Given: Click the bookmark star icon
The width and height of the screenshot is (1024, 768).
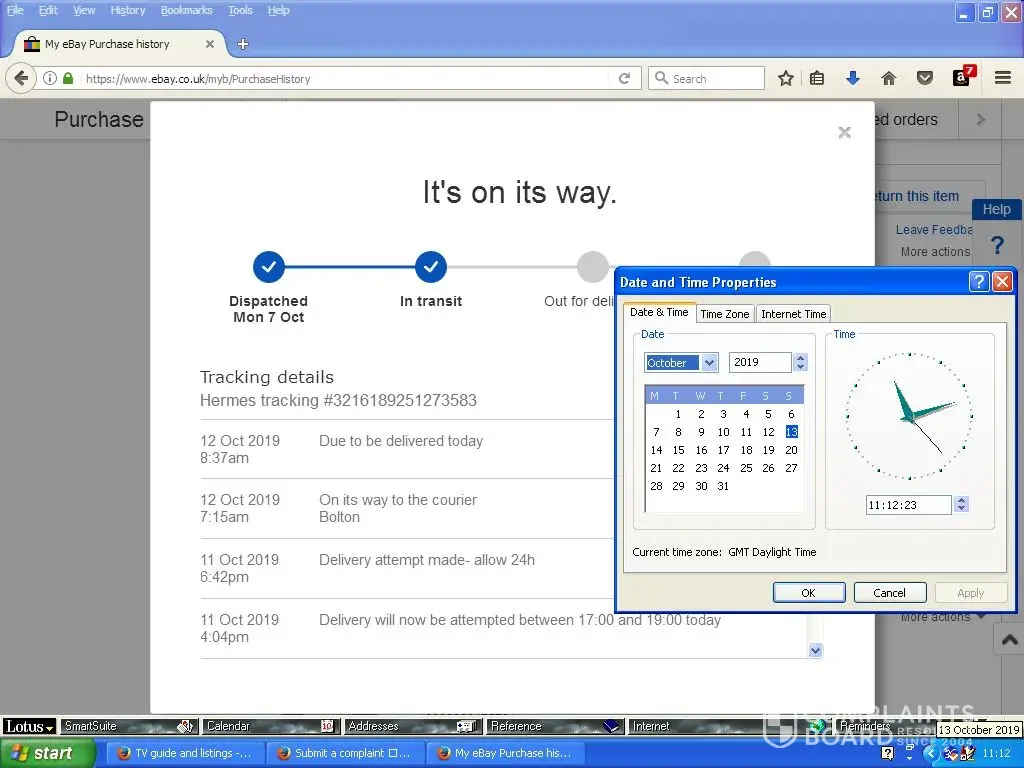Looking at the screenshot, I should click(786, 78).
